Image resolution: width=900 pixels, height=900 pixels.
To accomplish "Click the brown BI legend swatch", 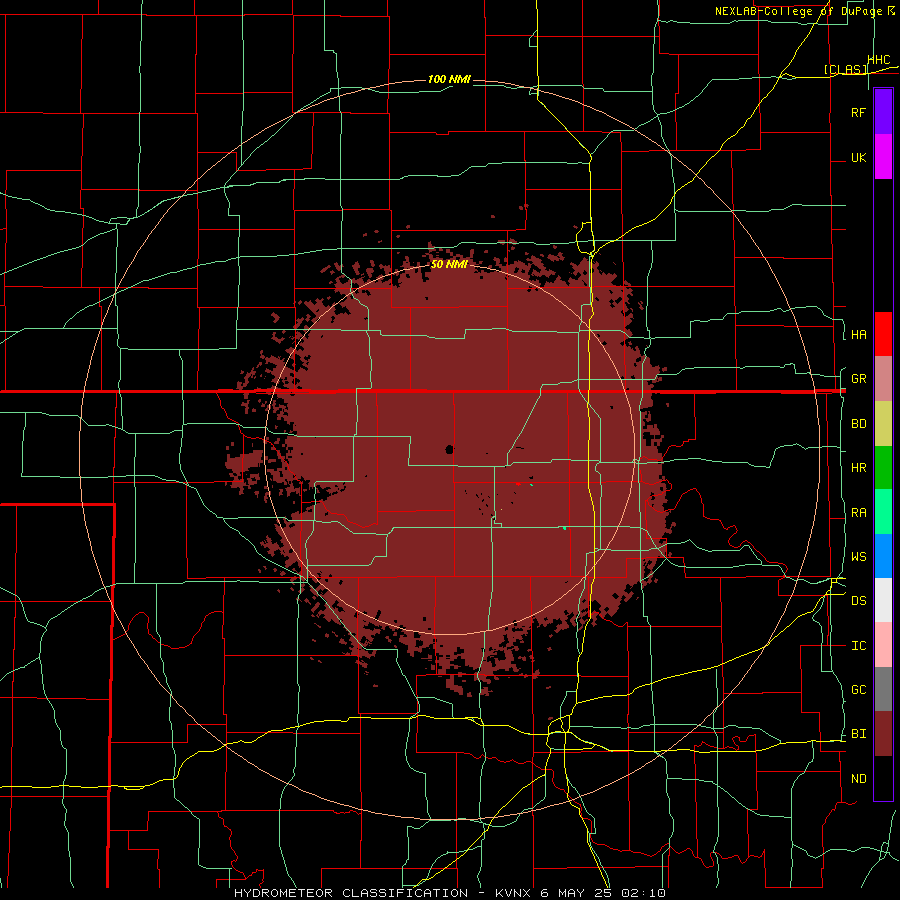I will 883,734.
